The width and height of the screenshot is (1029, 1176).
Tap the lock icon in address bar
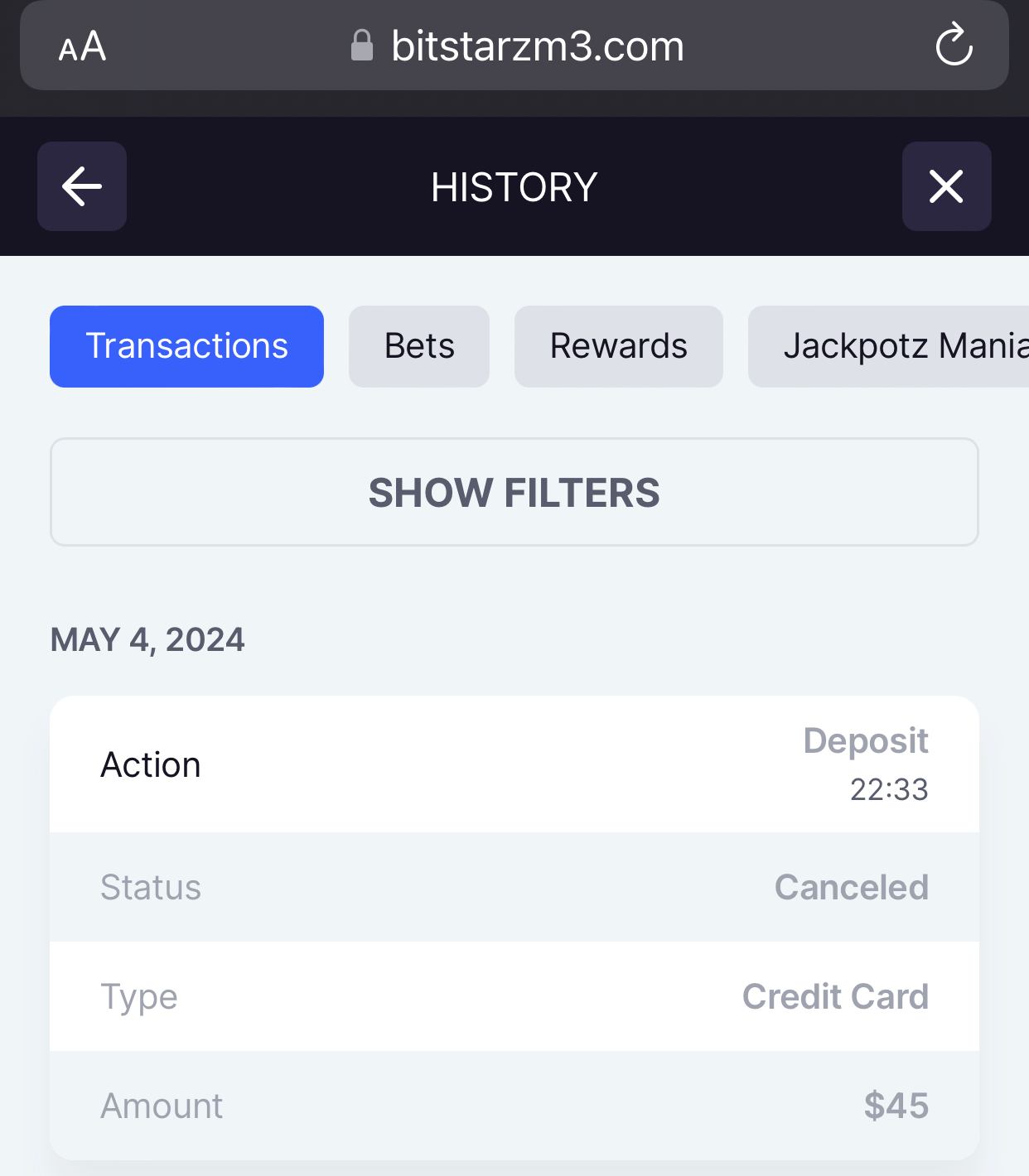tap(362, 46)
